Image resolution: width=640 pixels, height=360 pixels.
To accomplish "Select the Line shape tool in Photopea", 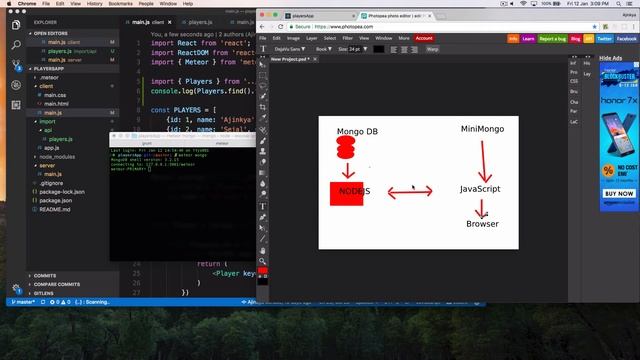I will tap(262, 239).
